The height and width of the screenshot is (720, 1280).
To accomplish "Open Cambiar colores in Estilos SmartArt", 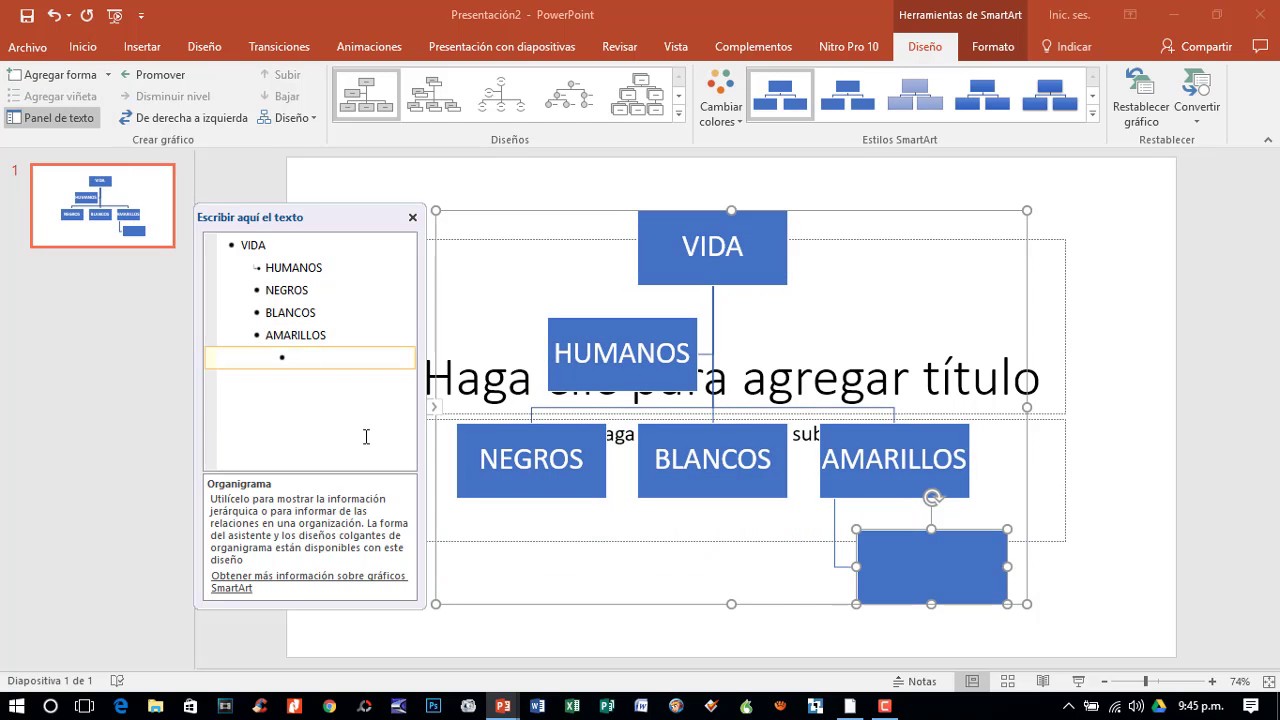I will click(720, 95).
